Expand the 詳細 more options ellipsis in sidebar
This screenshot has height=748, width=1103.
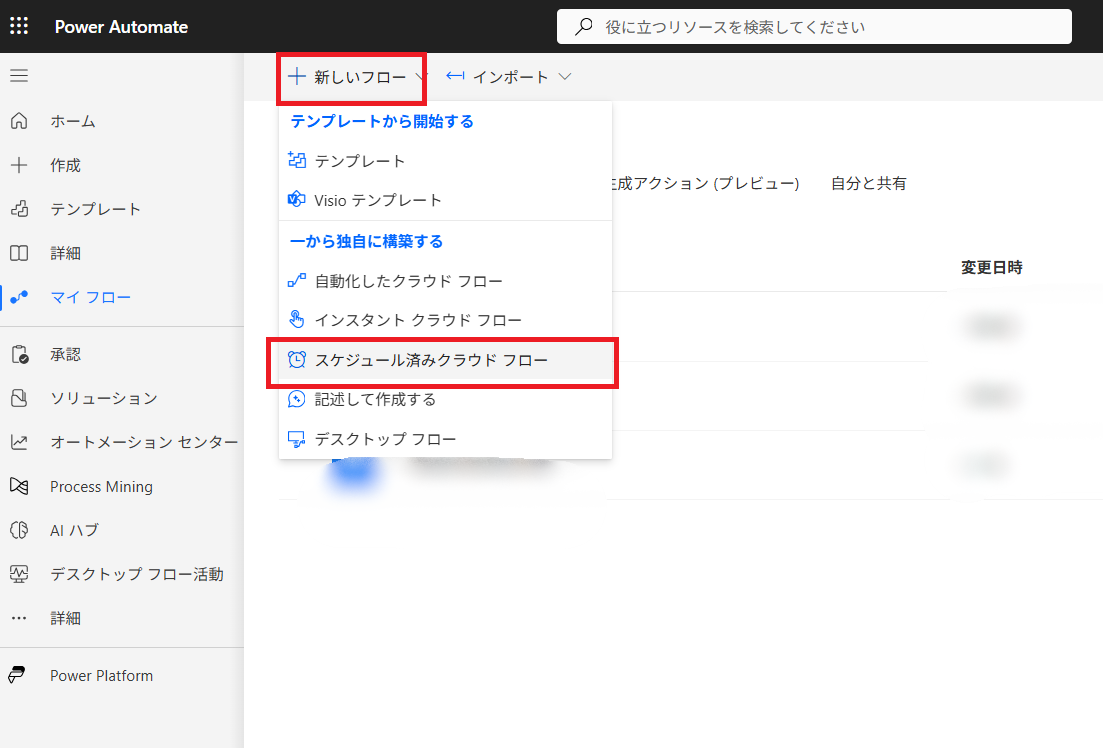(x=19, y=618)
